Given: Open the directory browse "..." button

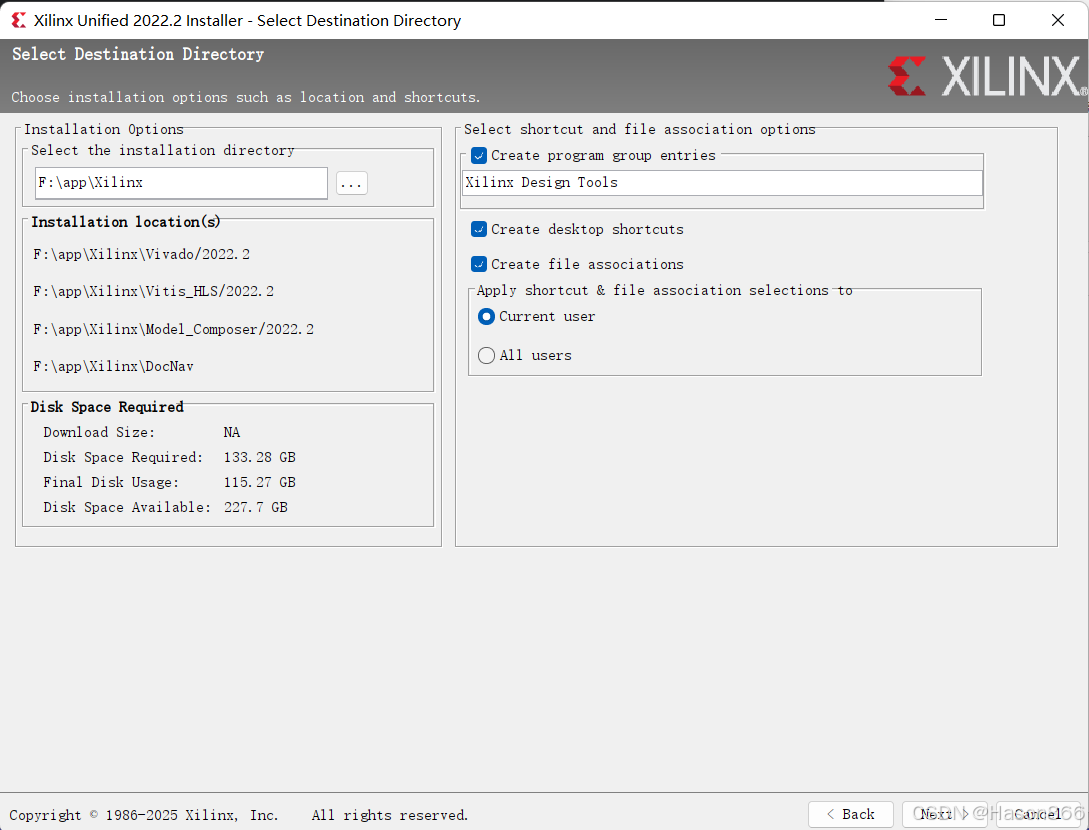Looking at the screenshot, I should (x=352, y=183).
